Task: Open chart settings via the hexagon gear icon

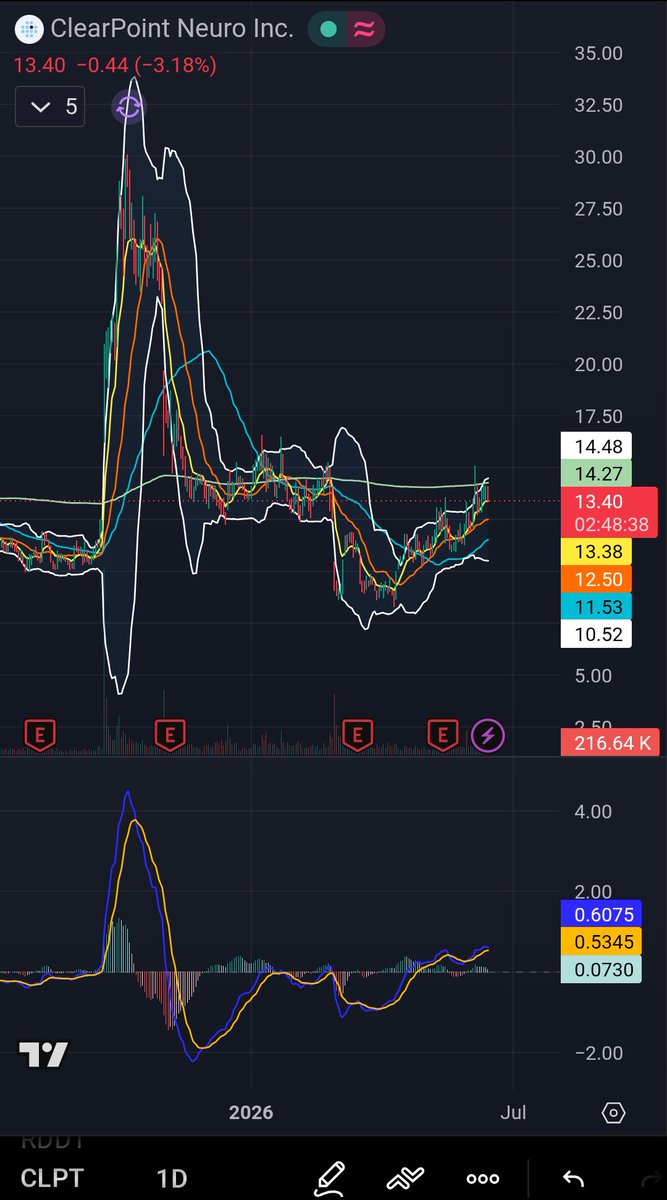Action: pyautogui.click(x=614, y=1113)
